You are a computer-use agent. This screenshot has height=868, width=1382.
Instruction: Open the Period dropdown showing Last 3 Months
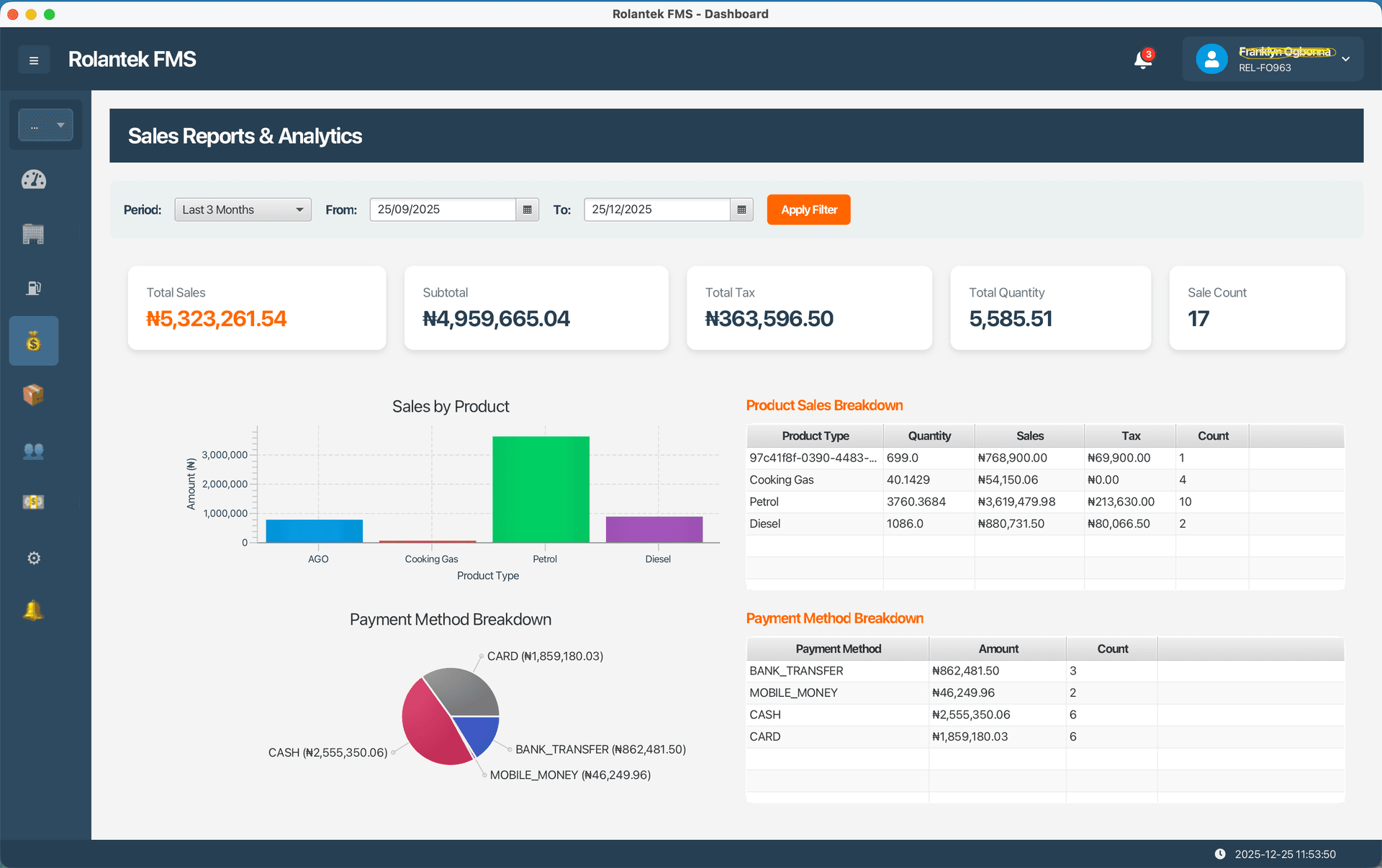[243, 209]
